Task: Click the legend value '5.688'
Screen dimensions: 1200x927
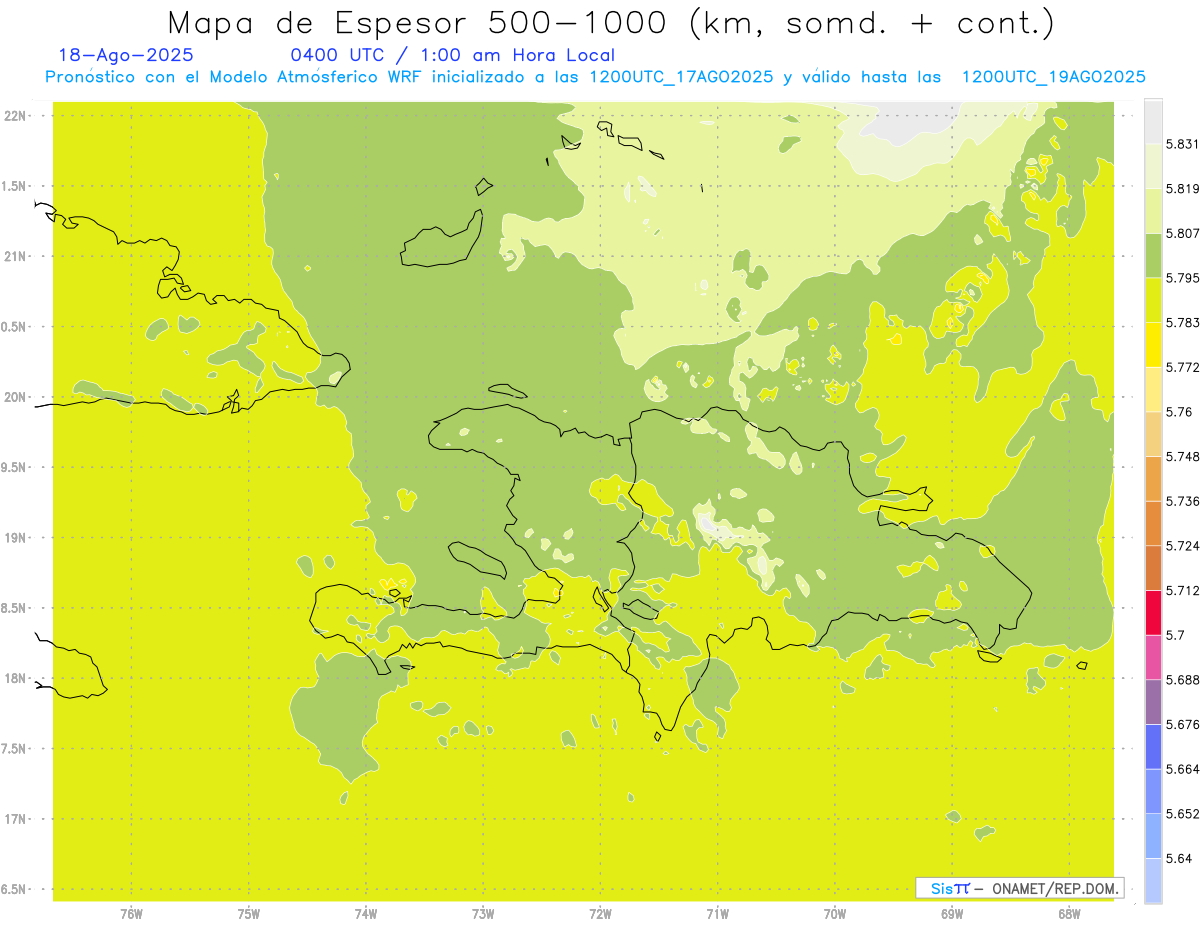Action: pos(1182,680)
